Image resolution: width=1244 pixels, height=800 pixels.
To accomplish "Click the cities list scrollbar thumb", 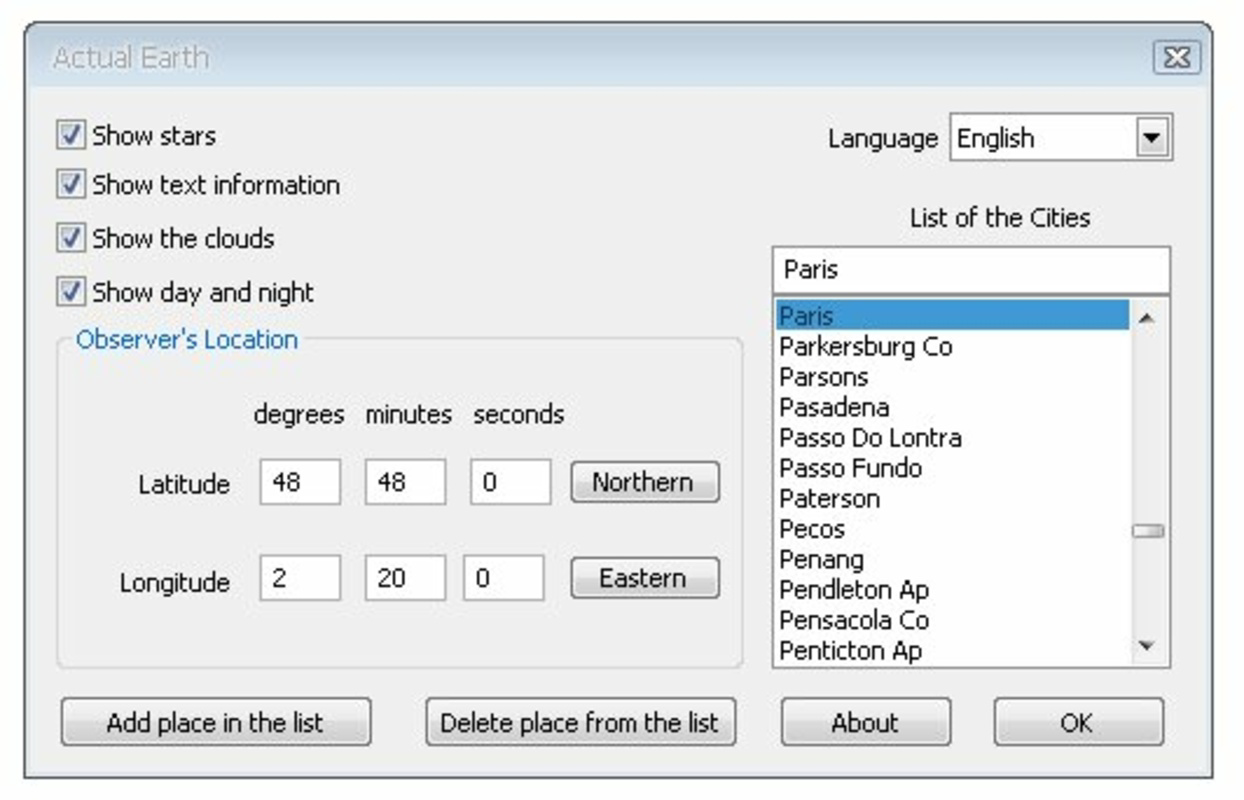I will [1148, 531].
